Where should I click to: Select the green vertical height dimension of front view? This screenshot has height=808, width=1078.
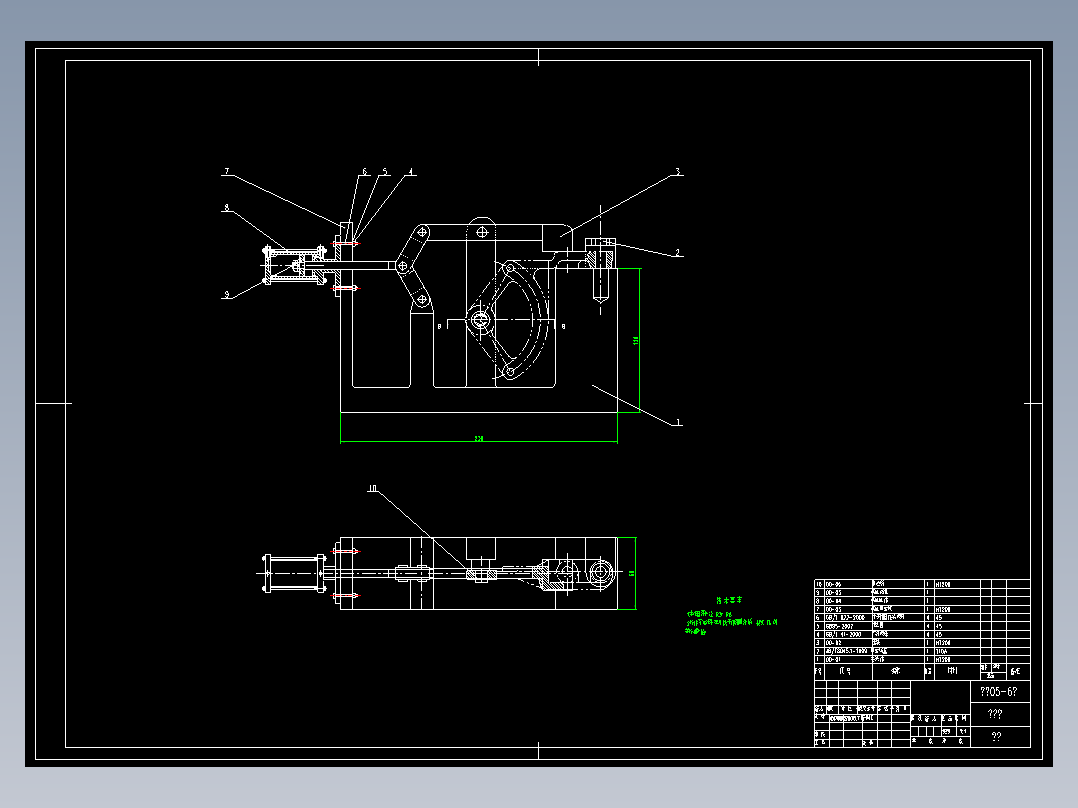636,340
